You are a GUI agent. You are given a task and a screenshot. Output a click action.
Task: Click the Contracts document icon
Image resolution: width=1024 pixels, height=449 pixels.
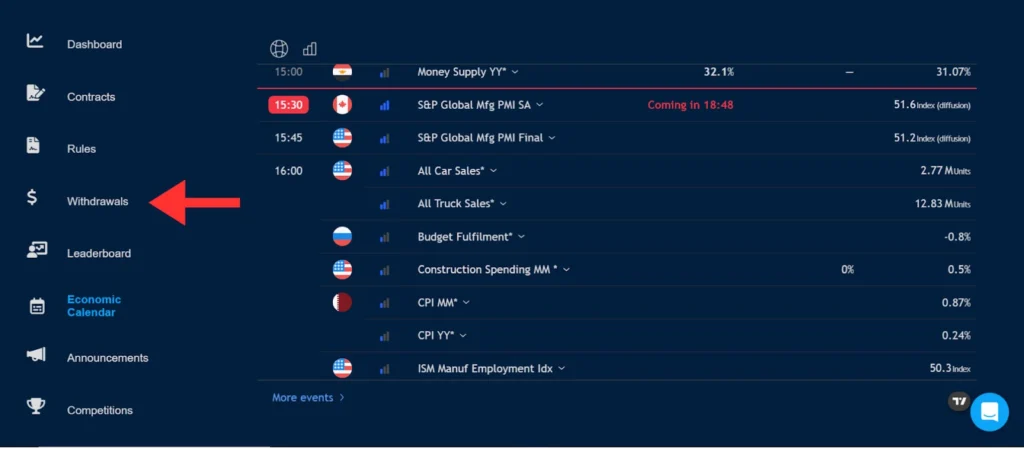click(x=36, y=94)
